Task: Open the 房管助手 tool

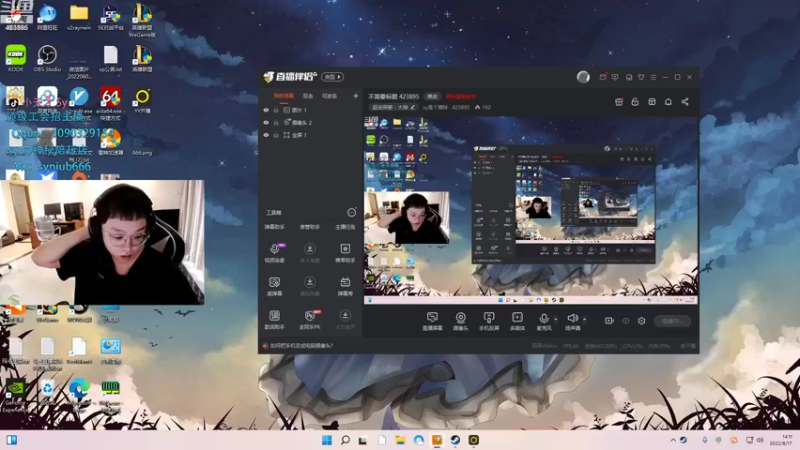Action: [x=310, y=227]
